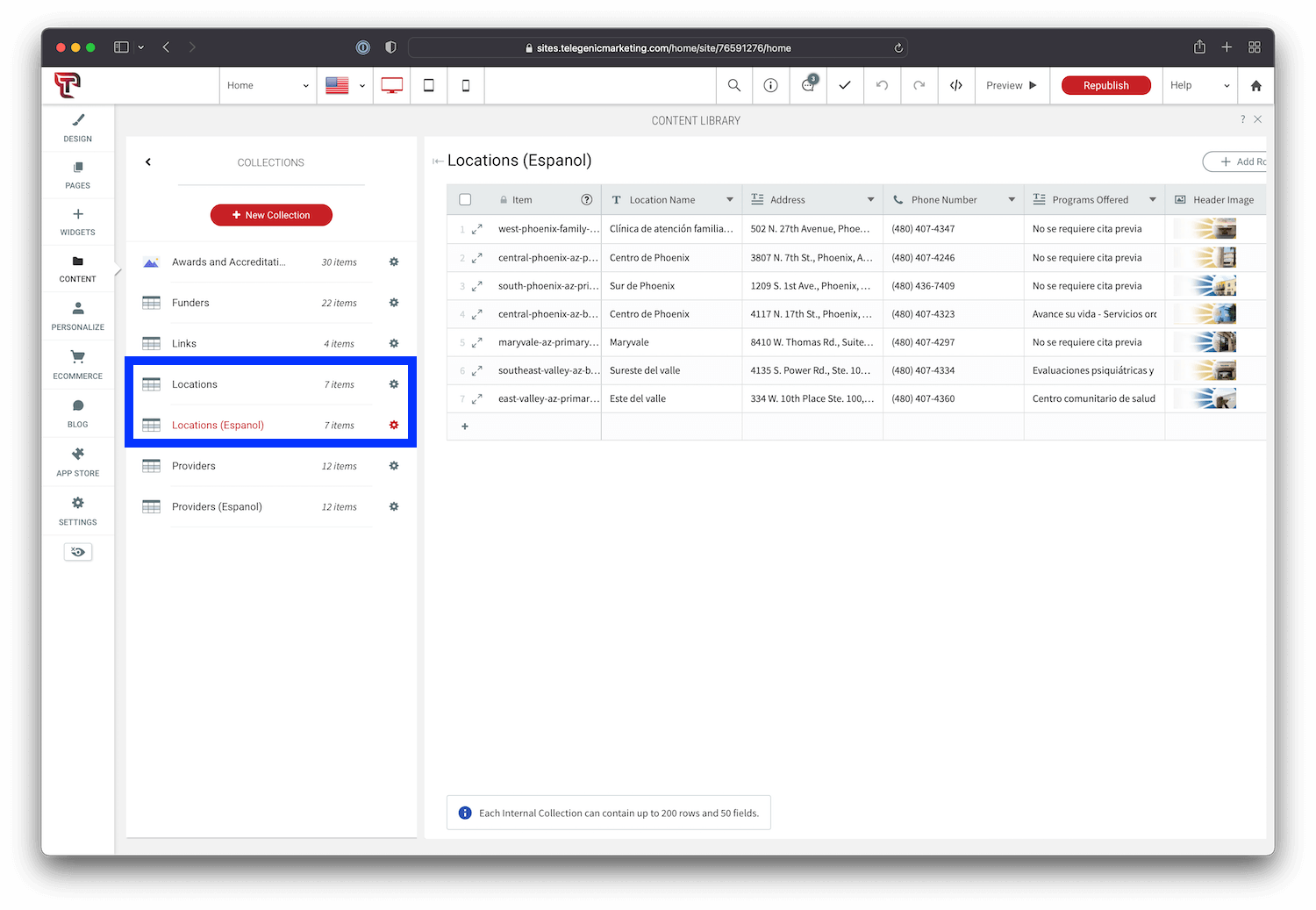1316x910 pixels.
Task: Open the site search magnifier
Action: [734, 85]
